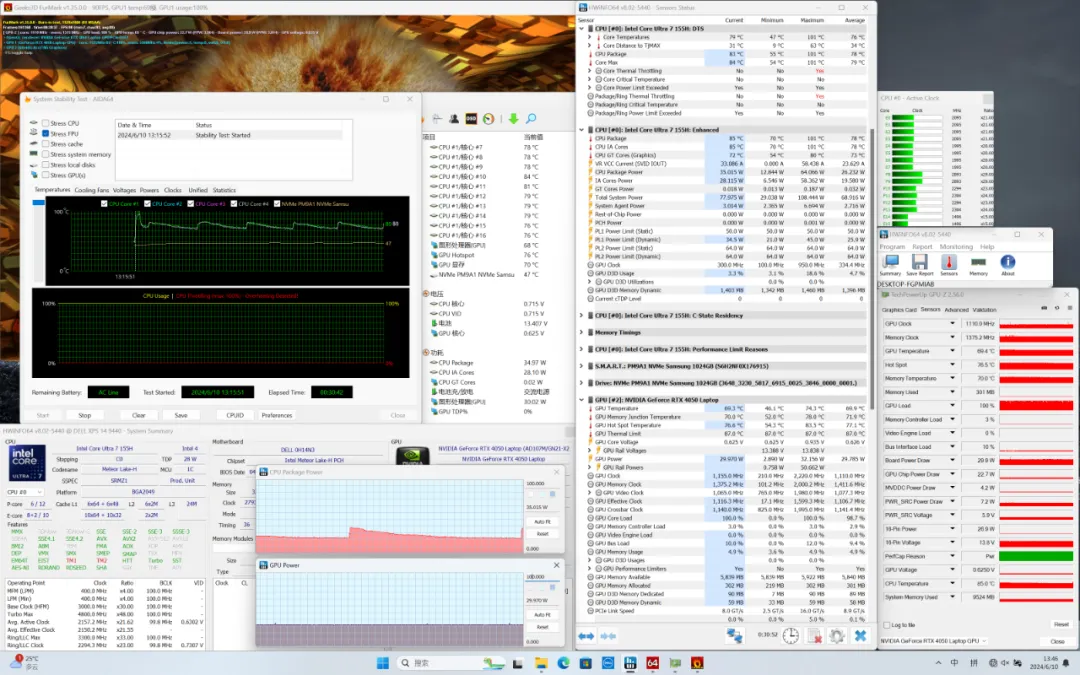The image size is (1080, 675).
Task: Click the magnifier search icon in AIDA64 toolbar
Action: coord(531,118)
